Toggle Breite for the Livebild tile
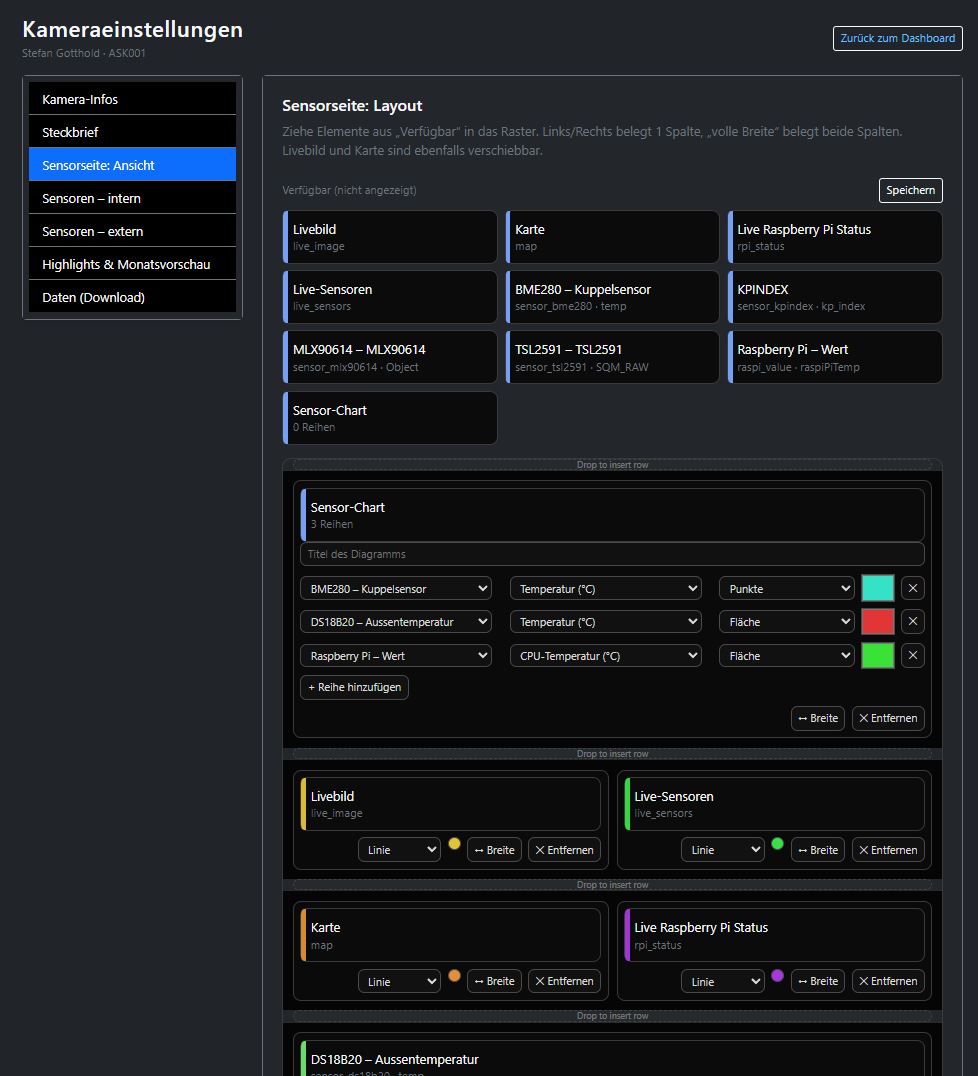 [x=494, y=850]
